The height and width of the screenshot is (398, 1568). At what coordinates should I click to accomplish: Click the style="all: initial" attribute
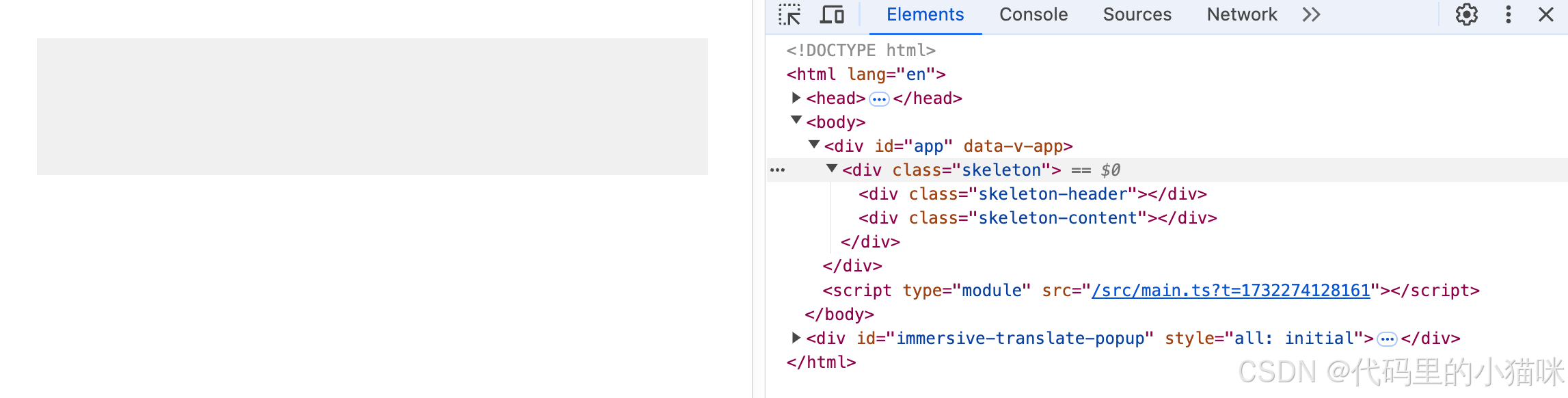(x=1264, y=339)
